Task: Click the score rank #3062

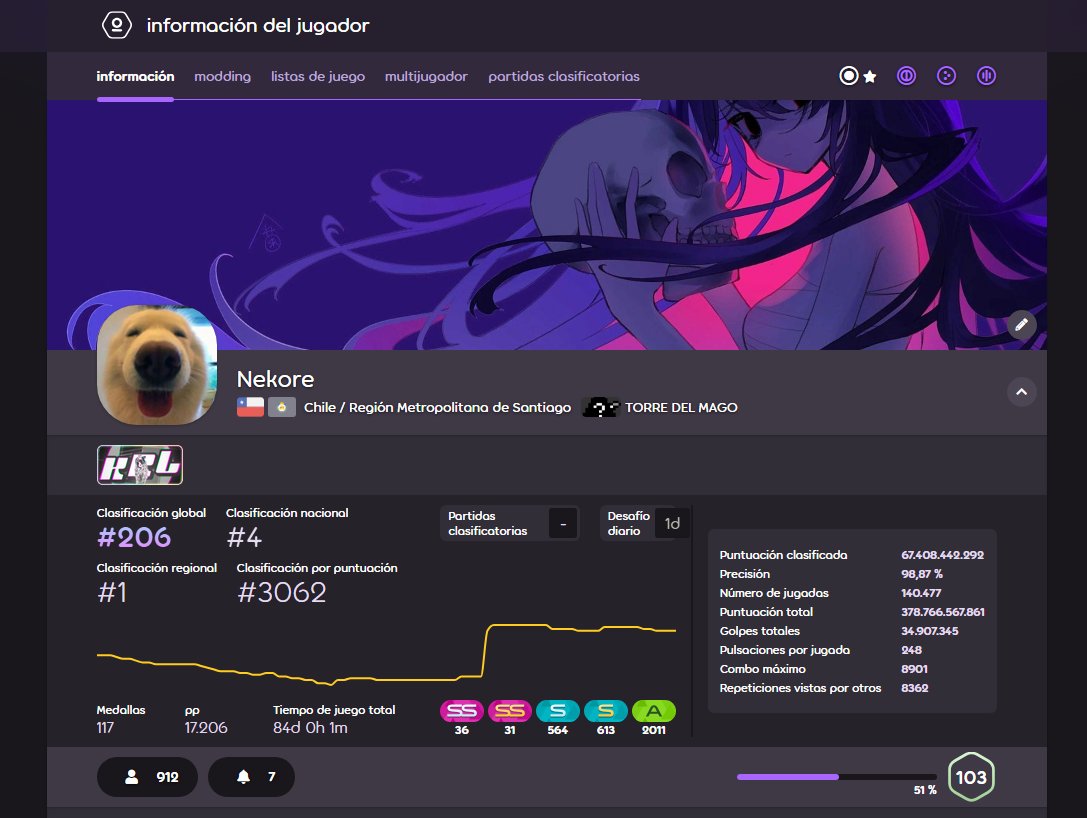Action: [281, 593]
